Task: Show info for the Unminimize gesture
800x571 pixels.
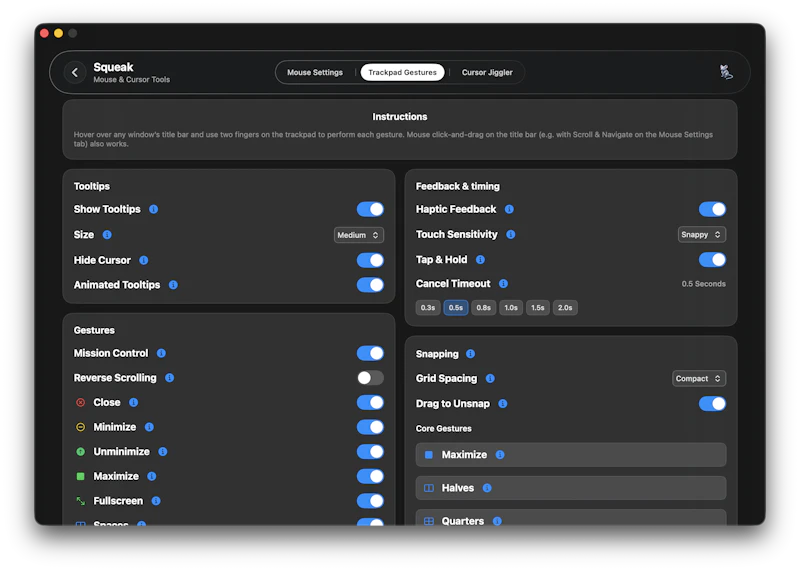Action: coord(163,452)
